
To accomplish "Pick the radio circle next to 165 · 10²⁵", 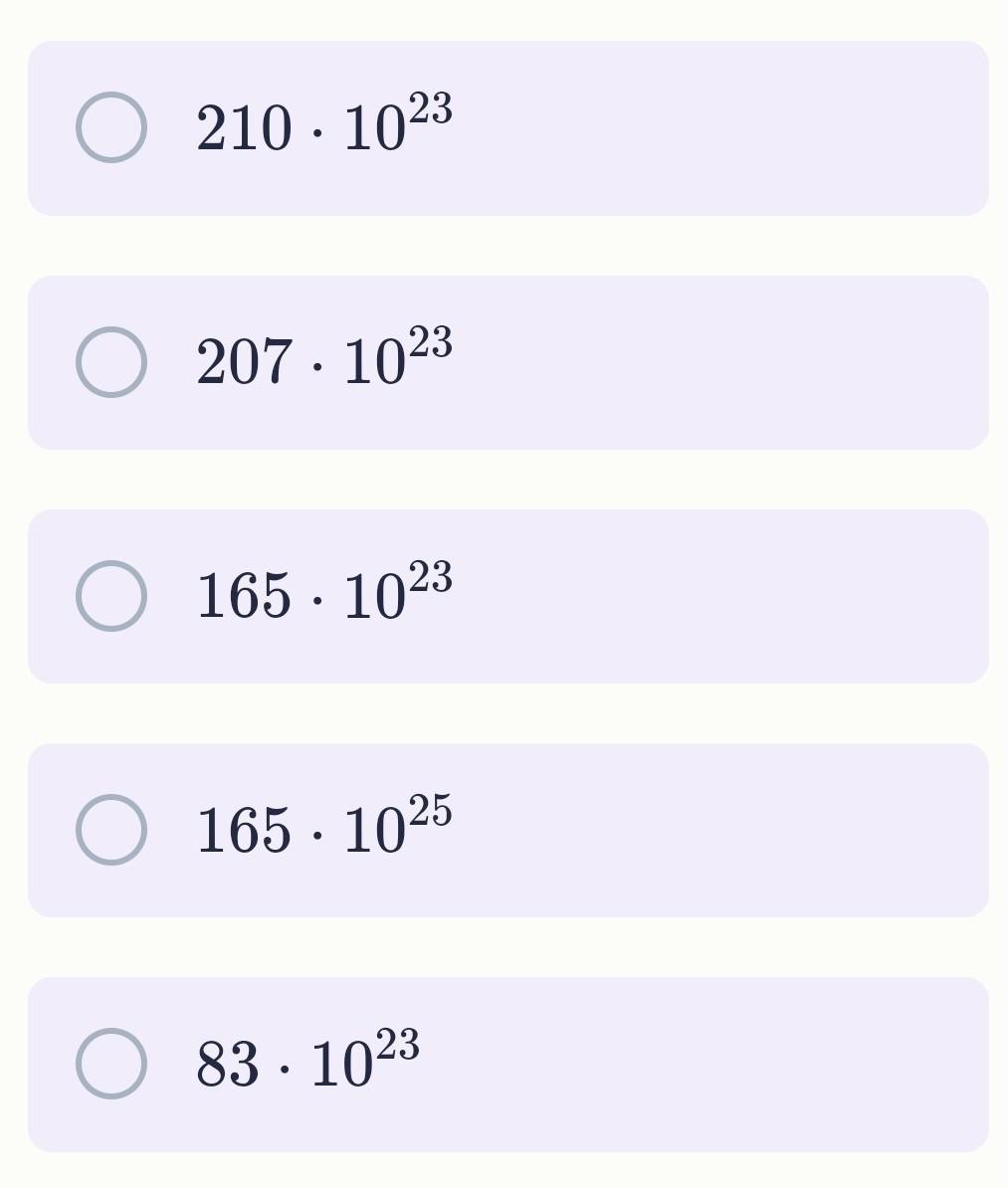I will point(111,830).
